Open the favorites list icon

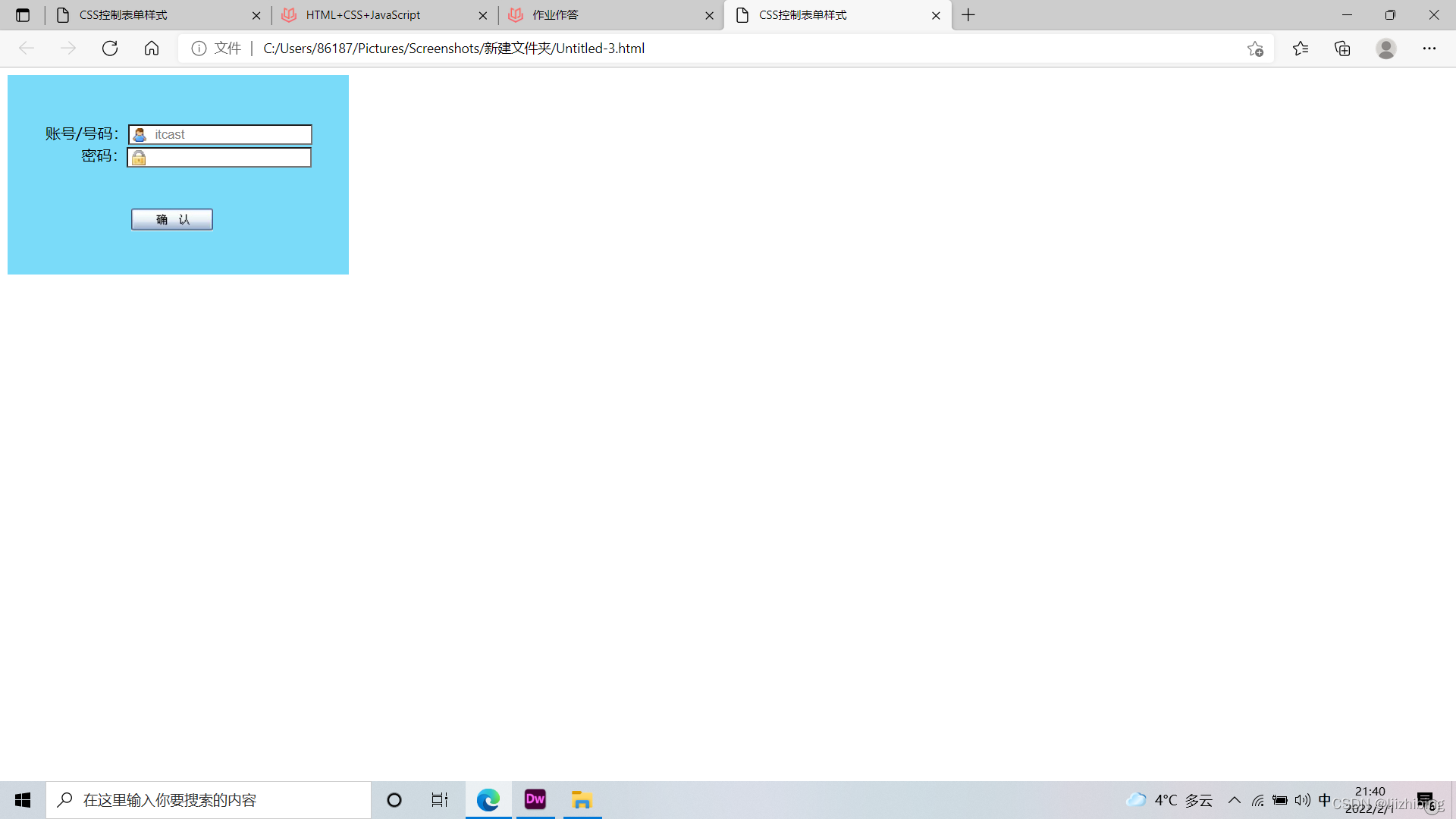1301,49
